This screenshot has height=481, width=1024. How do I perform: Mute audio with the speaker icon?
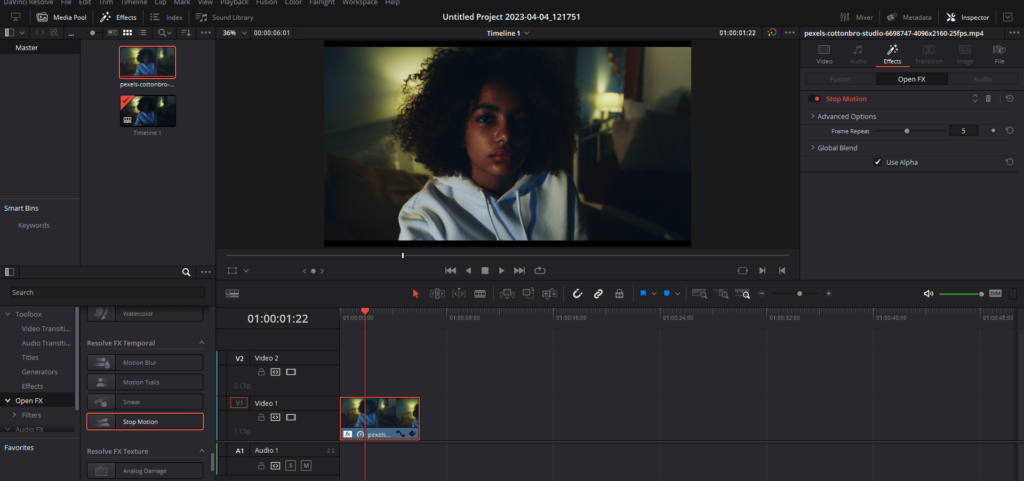pyautogui.click(x=928, y=294)
